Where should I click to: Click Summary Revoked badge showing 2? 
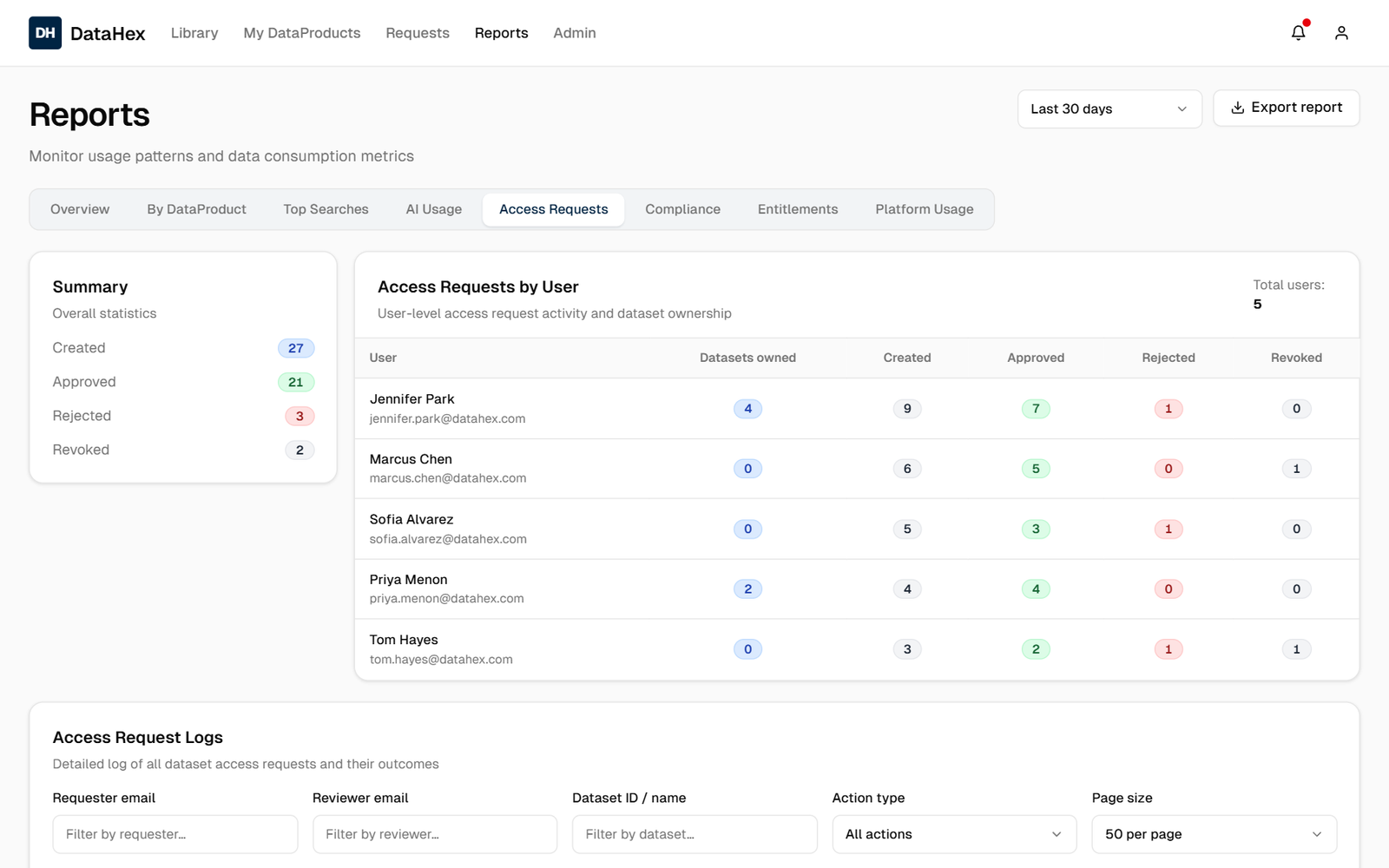coord(300,450)
